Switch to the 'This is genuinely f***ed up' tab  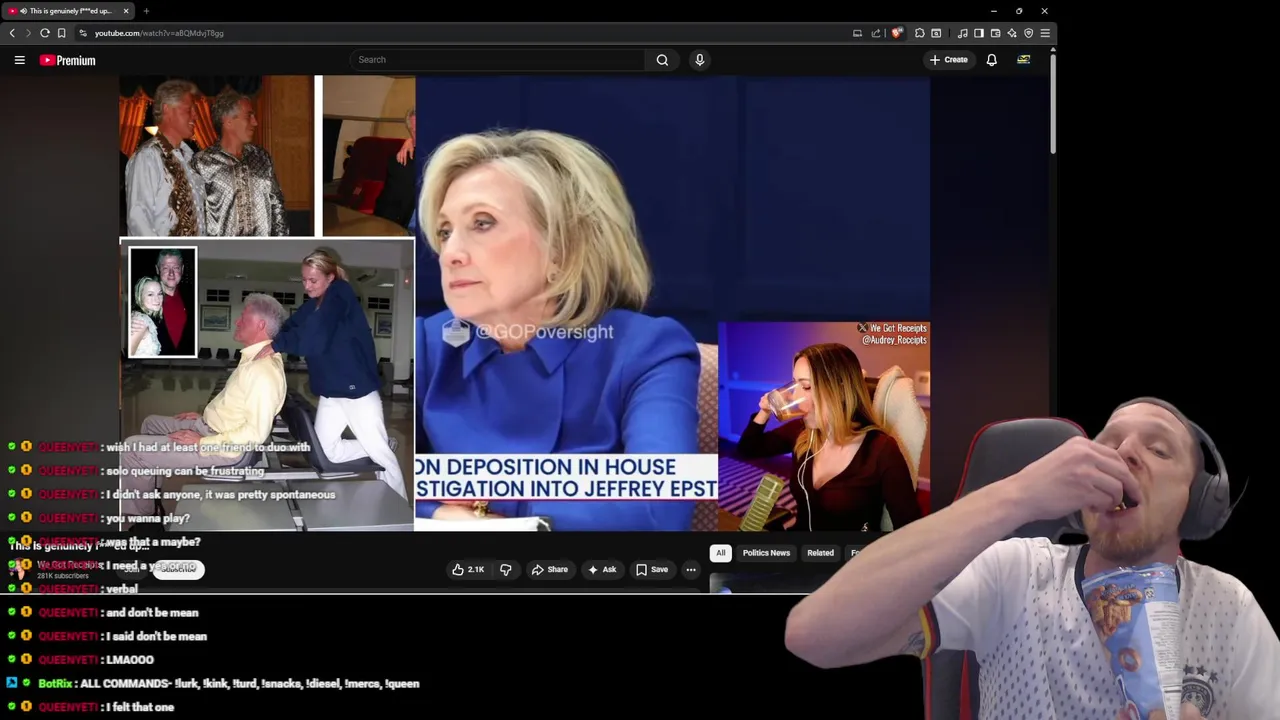point(70,11)
